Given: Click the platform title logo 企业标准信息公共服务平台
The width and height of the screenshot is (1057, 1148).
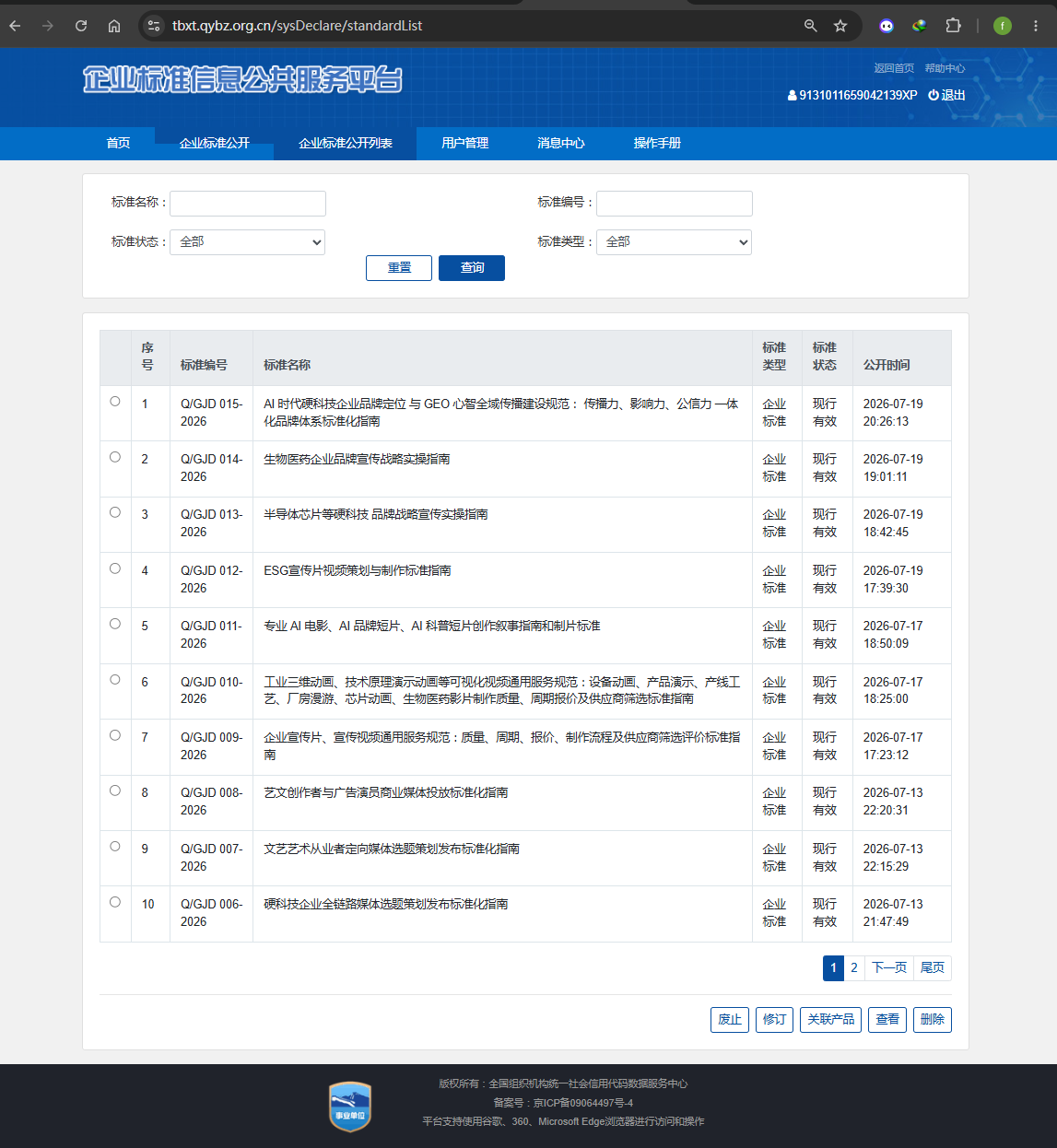Looking at the screenshot, I should click(242, 80).
